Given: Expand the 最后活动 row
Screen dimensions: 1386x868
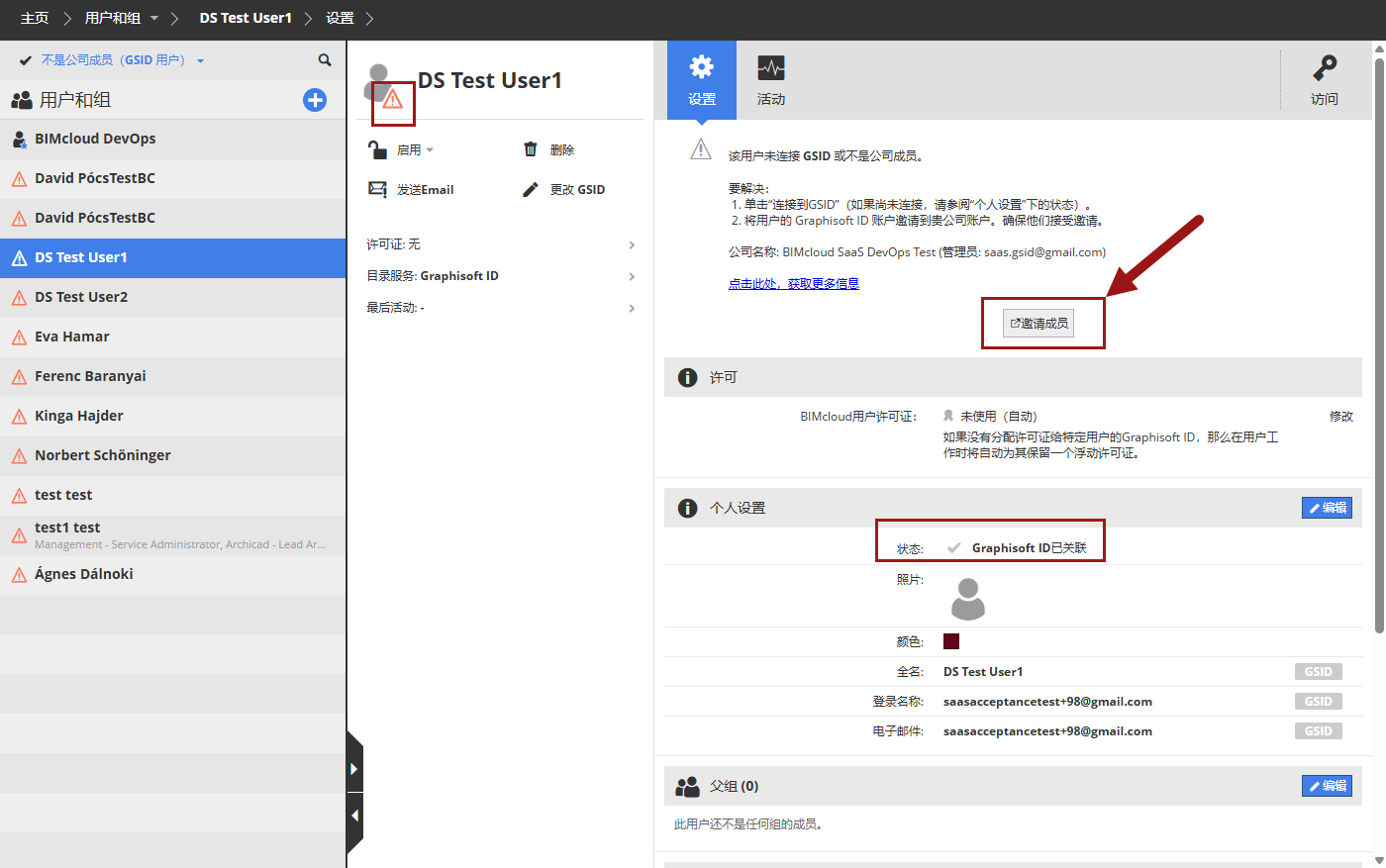Looking at the screenshot, I should point(500,308).
